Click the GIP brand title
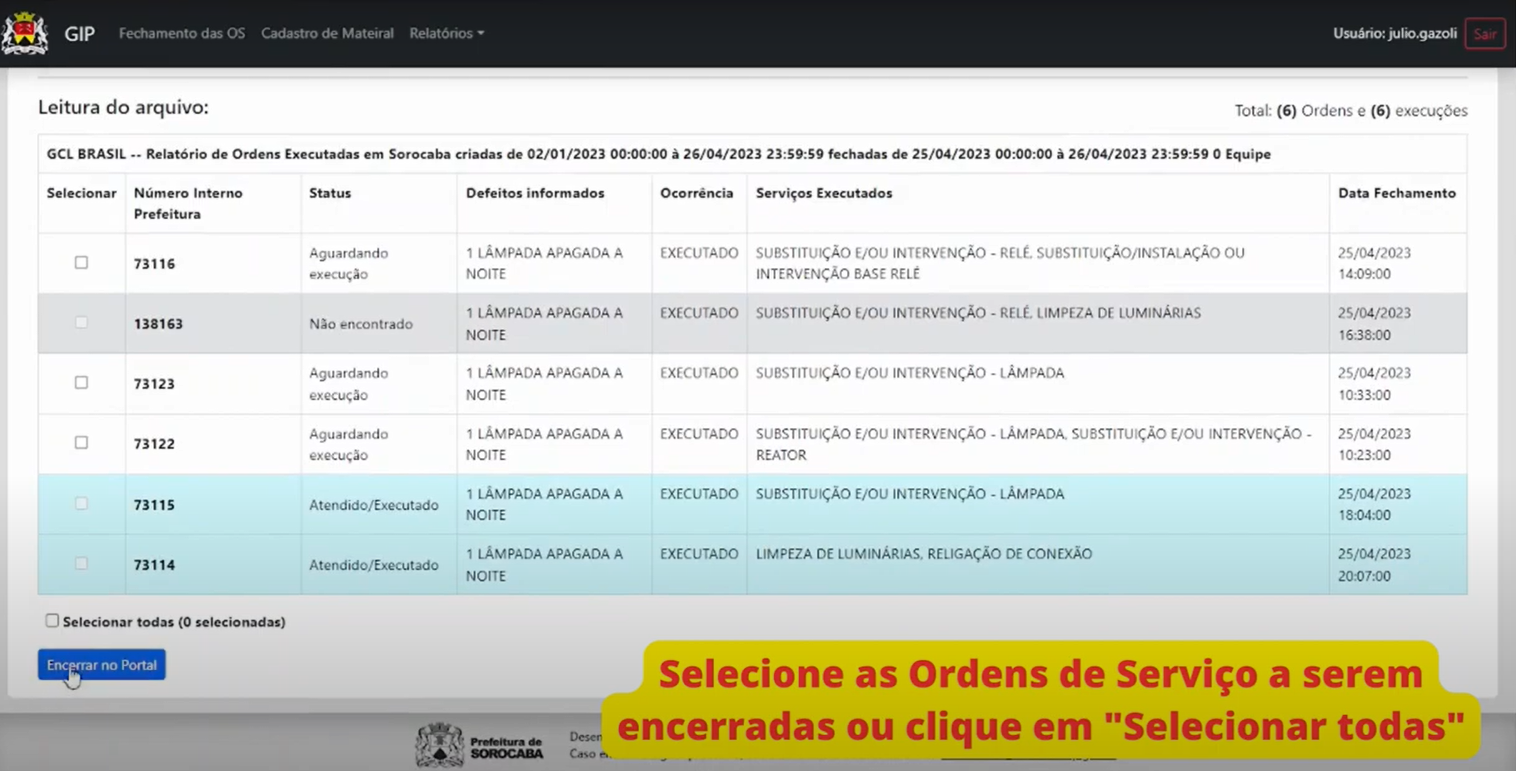Screen dimensions: 1516x776 pos(80,33)
